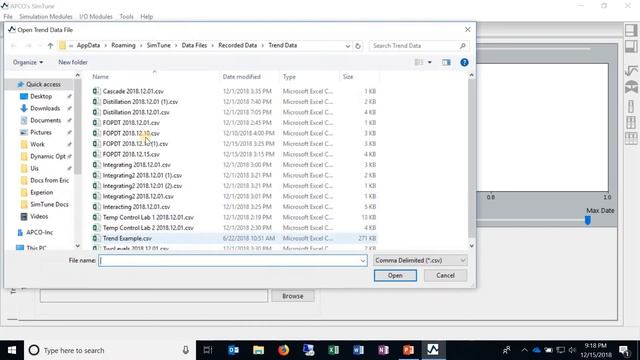Open the Tools menu
The width and height of the screenshot is (640, 360).
(127, 17)
